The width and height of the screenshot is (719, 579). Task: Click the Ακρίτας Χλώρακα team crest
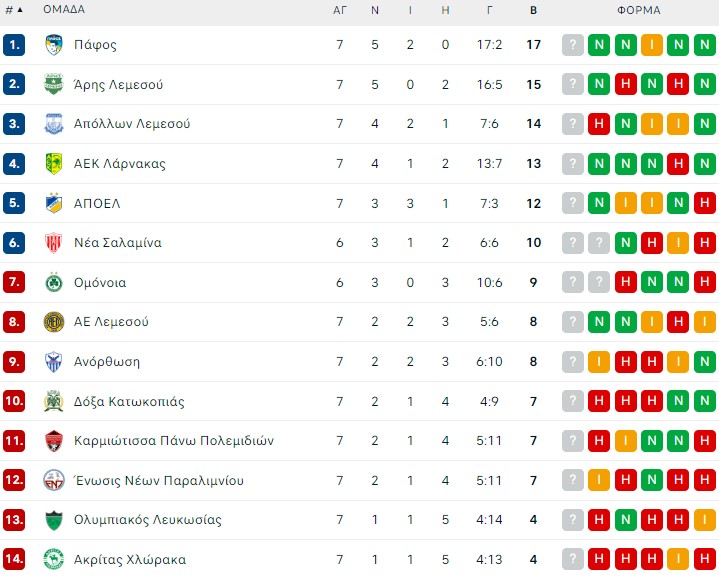point(54,559)
